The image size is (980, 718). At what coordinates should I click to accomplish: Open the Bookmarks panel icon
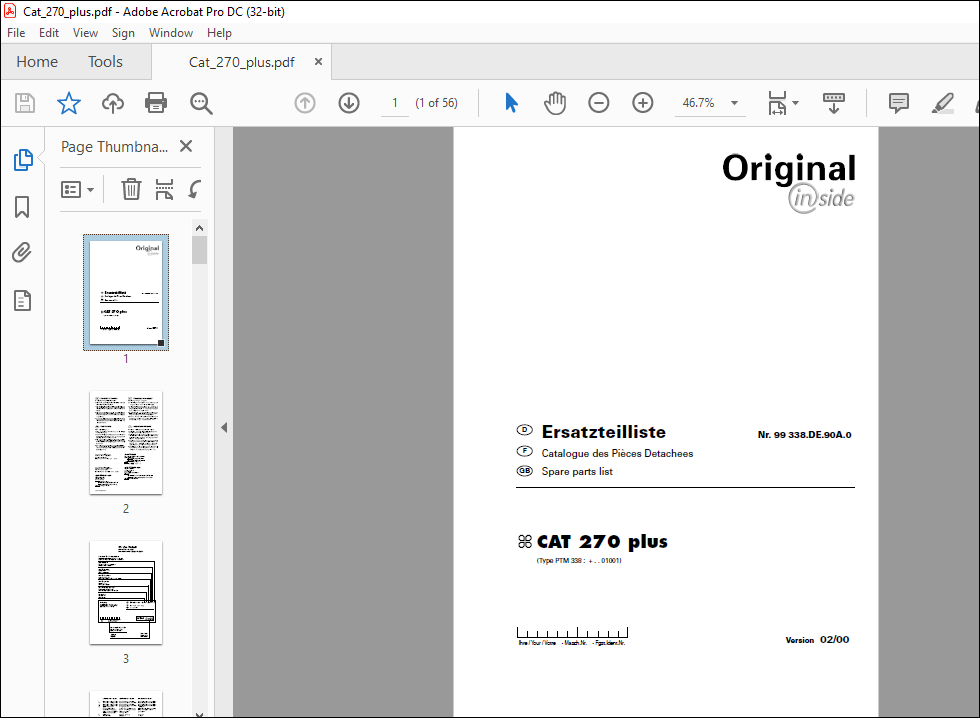point(22,207)
